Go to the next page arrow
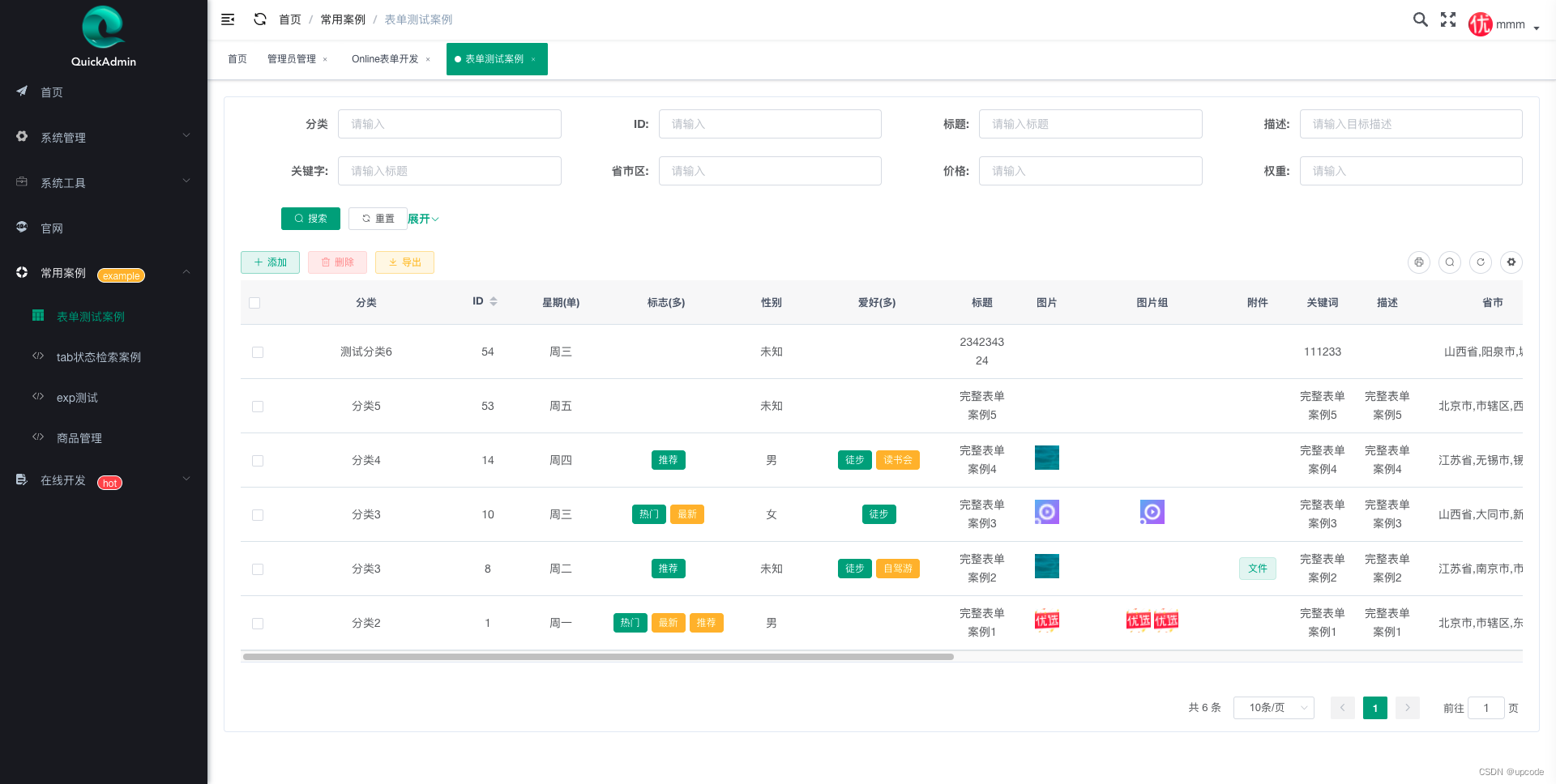 (x=1408, y=708)
